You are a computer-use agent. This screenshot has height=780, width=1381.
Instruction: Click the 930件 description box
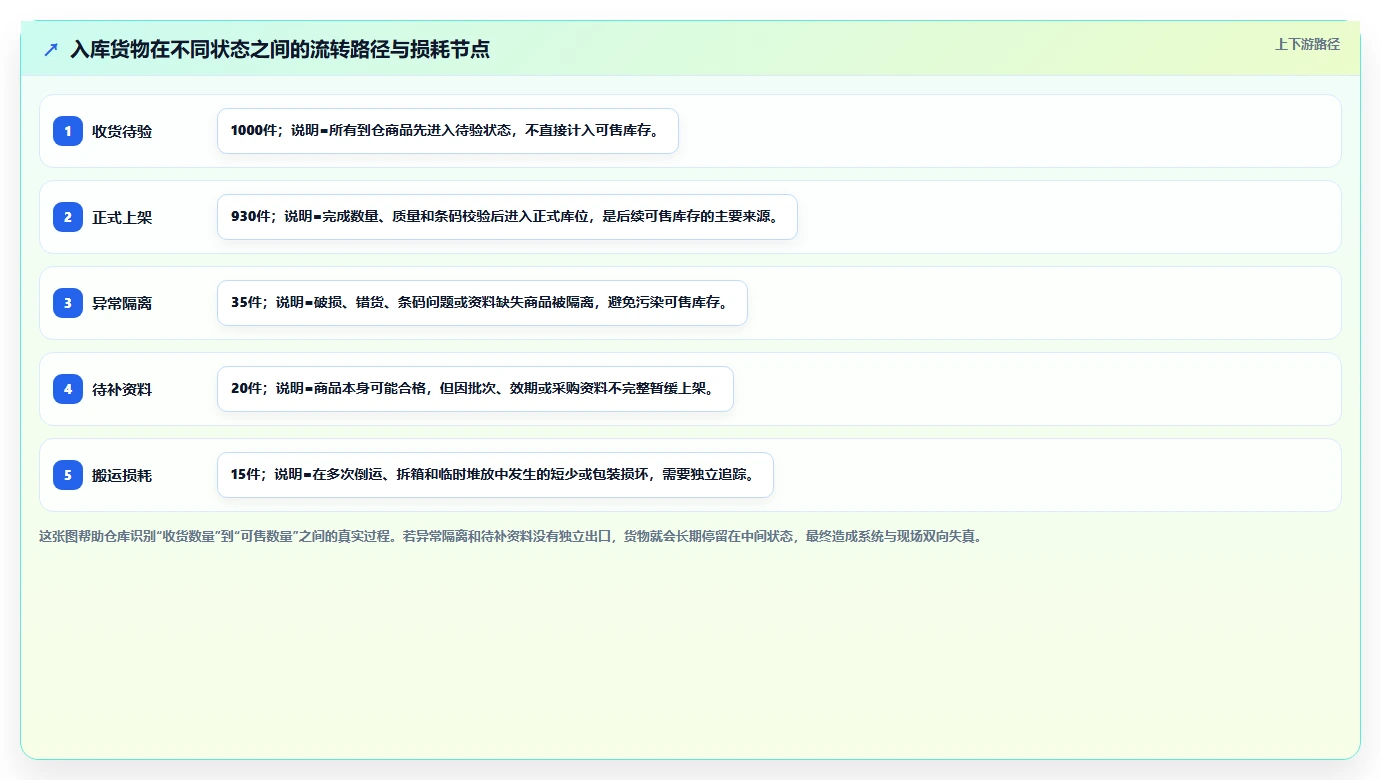(x=507, y=217)
